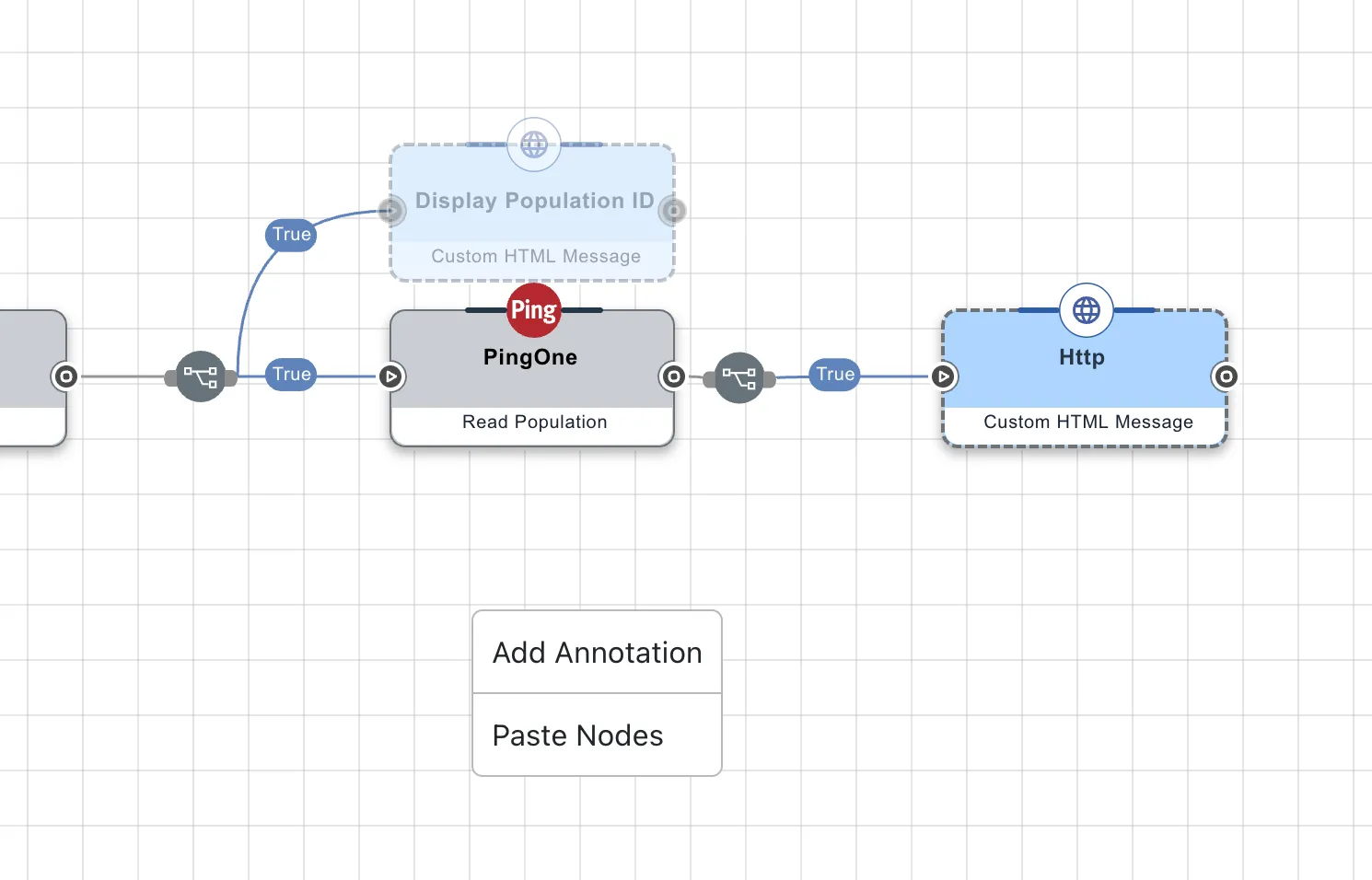1372x880 pixels.
Task: Click the output port of Display Population ID node
Action: (x=674, y=211)
